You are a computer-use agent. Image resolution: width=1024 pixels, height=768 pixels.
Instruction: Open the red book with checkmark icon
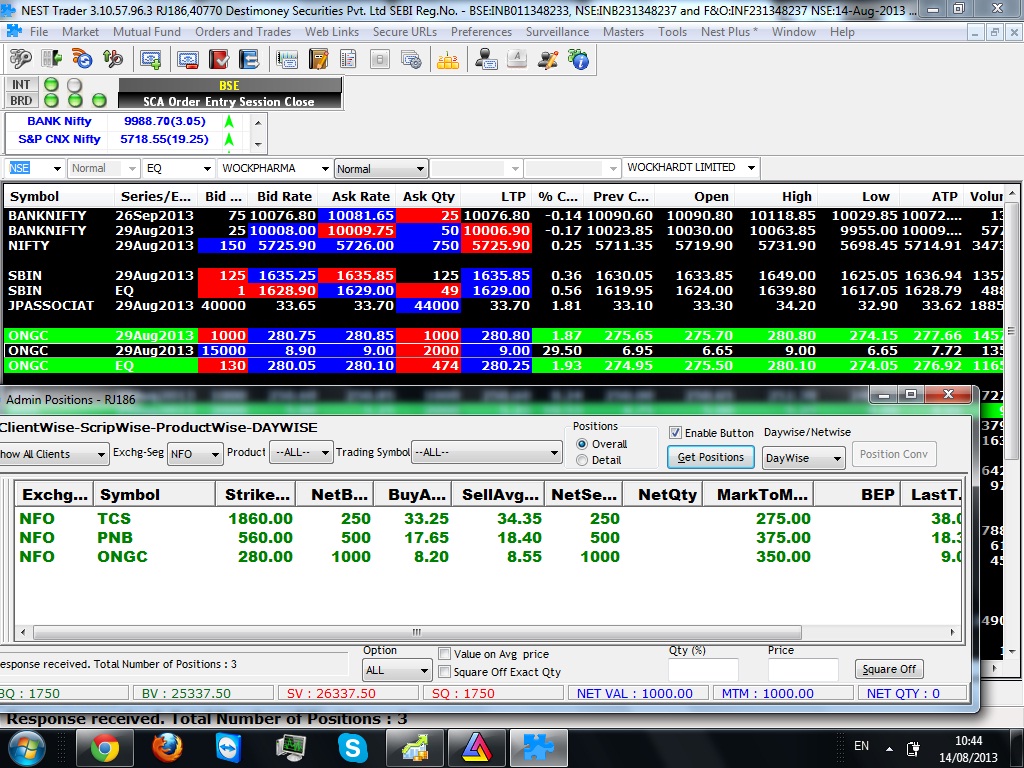[218, 60]
